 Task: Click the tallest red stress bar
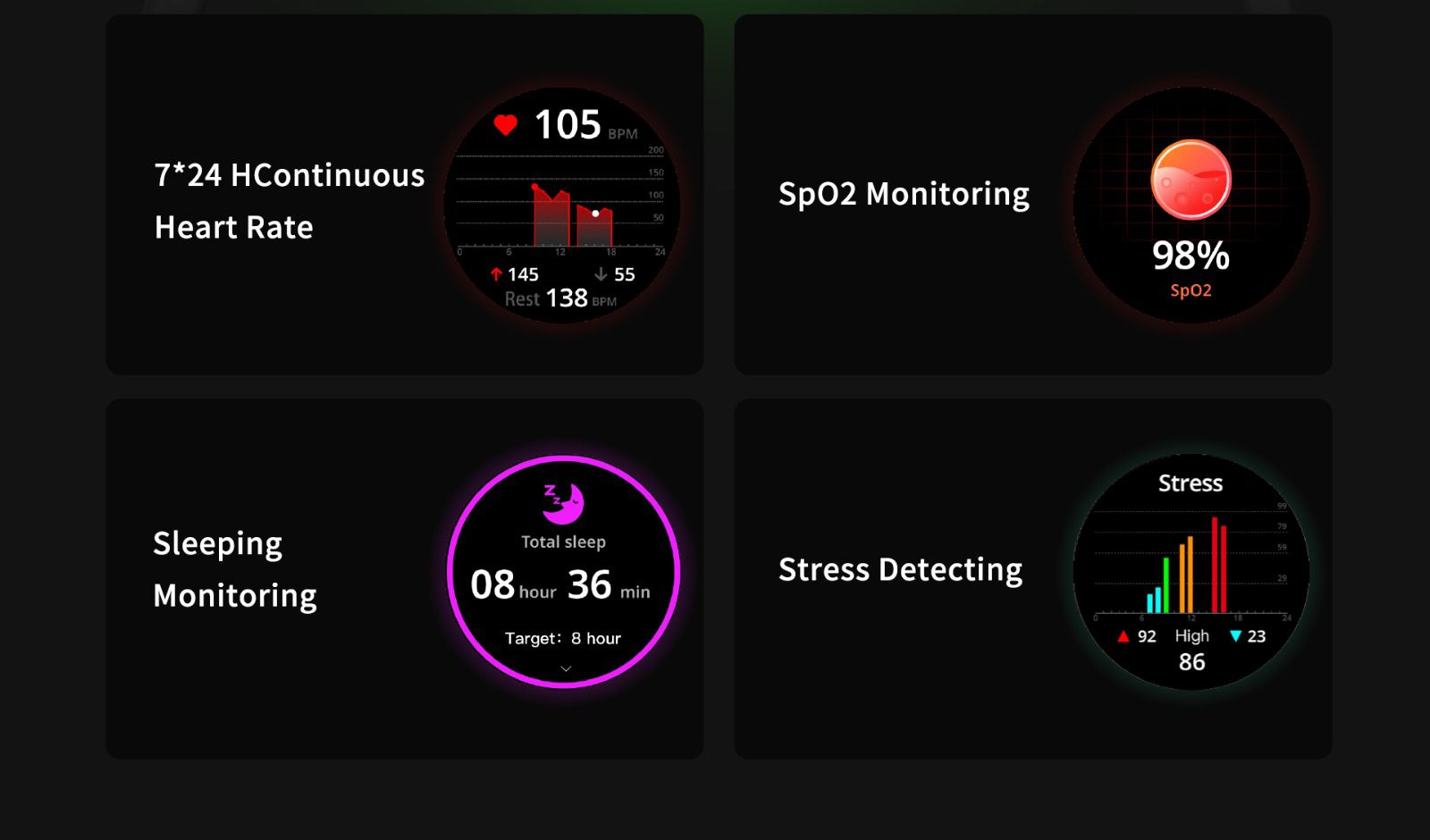point(1215,565)
